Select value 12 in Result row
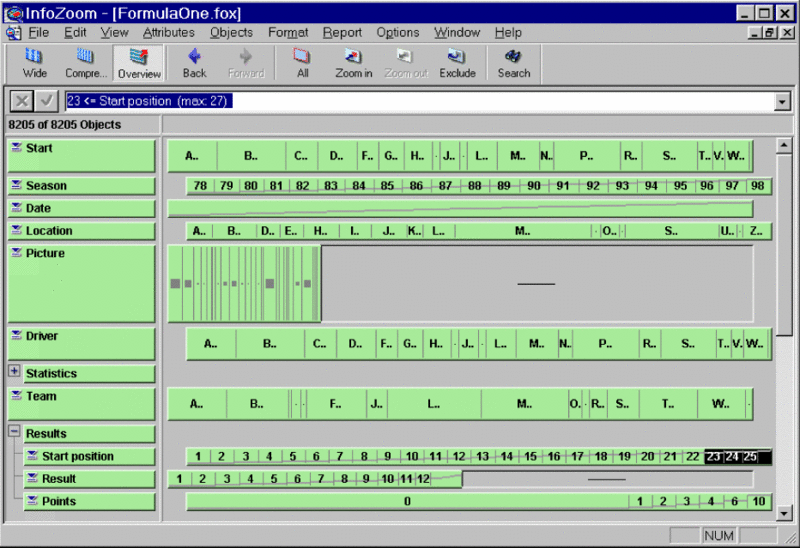The width and height of the screenshot is (800, 548). click(x=423, y=479)
